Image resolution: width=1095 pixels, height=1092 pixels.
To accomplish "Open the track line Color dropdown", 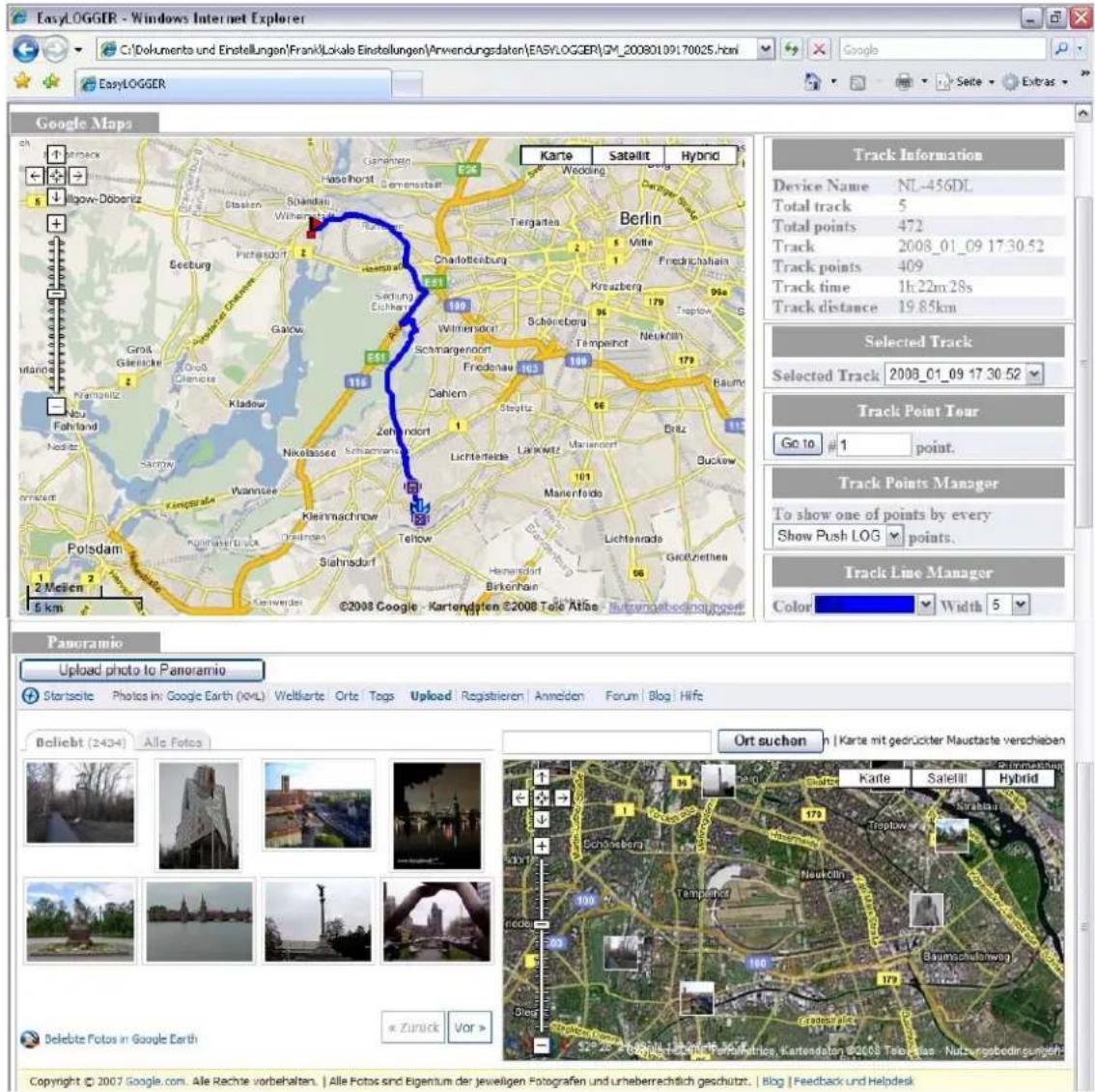I will tap(925, 604).
